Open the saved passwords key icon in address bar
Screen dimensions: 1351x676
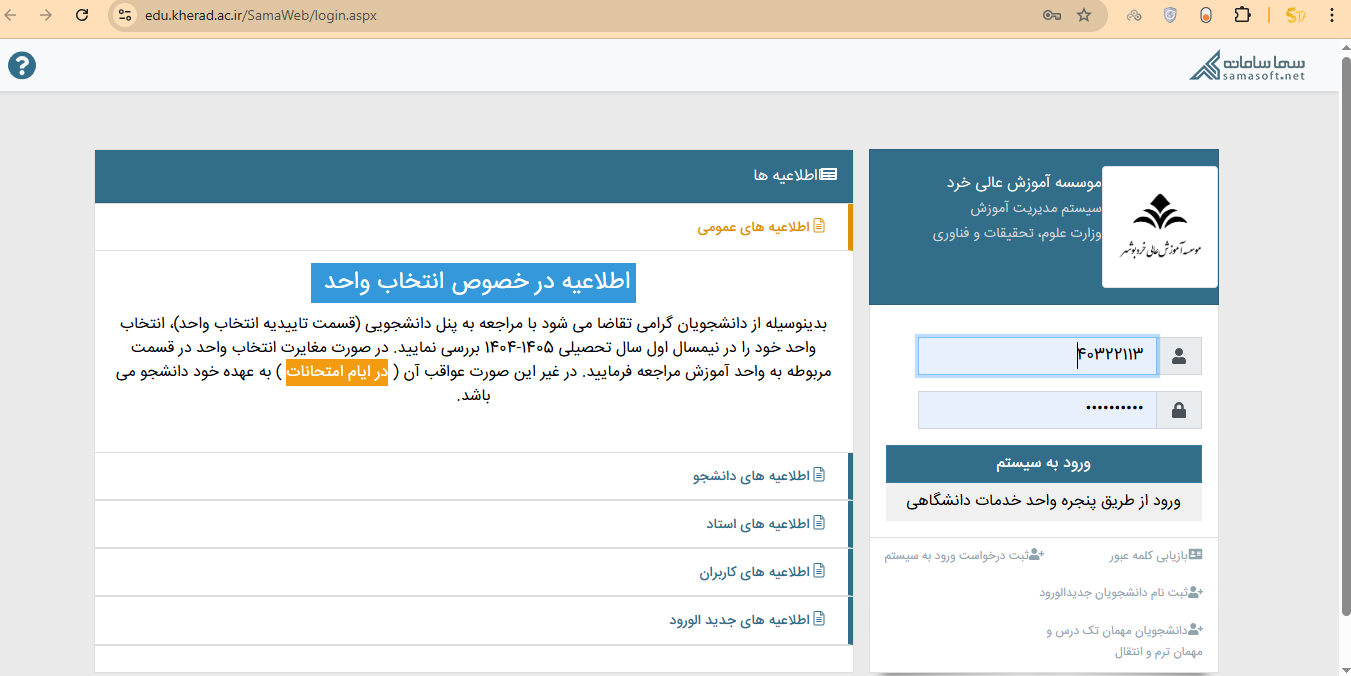point(1051,15)
